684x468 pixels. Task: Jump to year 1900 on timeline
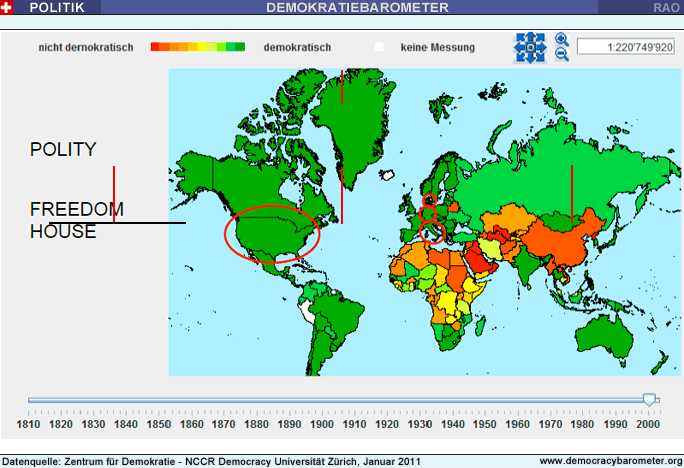pos(321,425)
